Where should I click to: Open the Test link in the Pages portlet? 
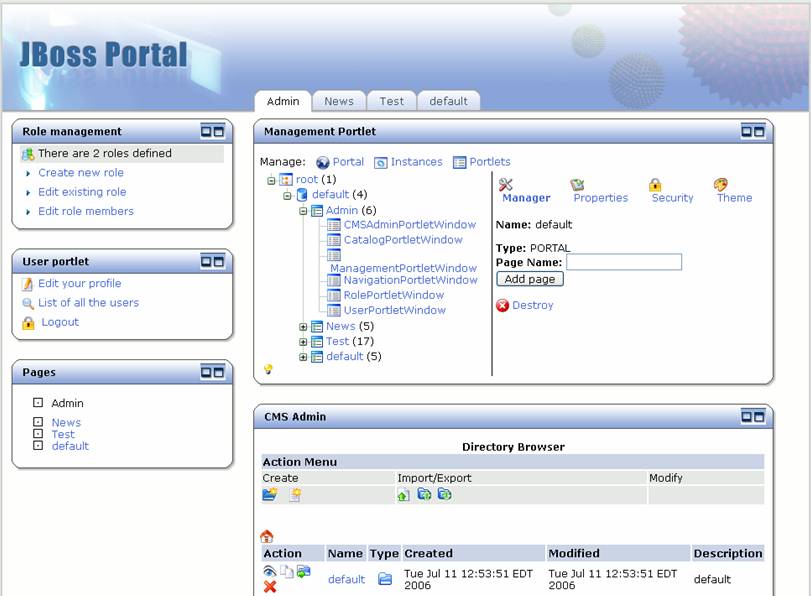63,435
